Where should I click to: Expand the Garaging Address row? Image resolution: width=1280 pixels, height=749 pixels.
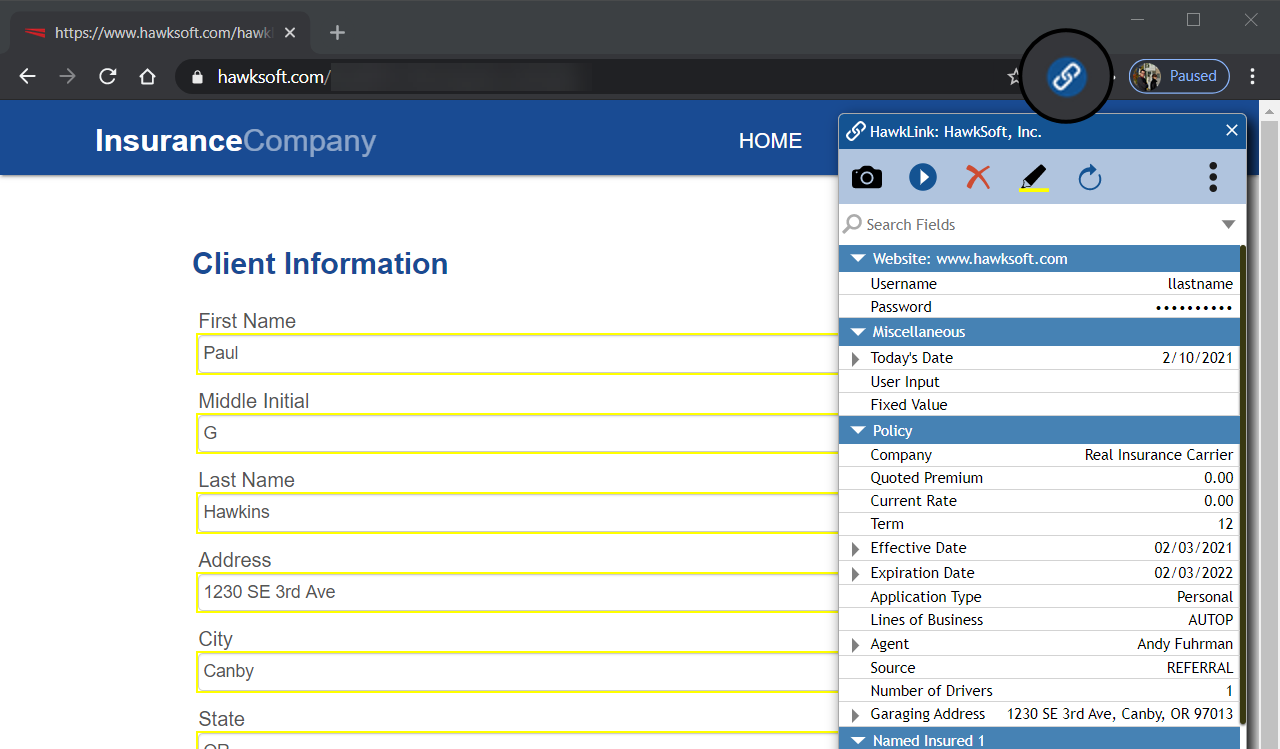point(855,715)
